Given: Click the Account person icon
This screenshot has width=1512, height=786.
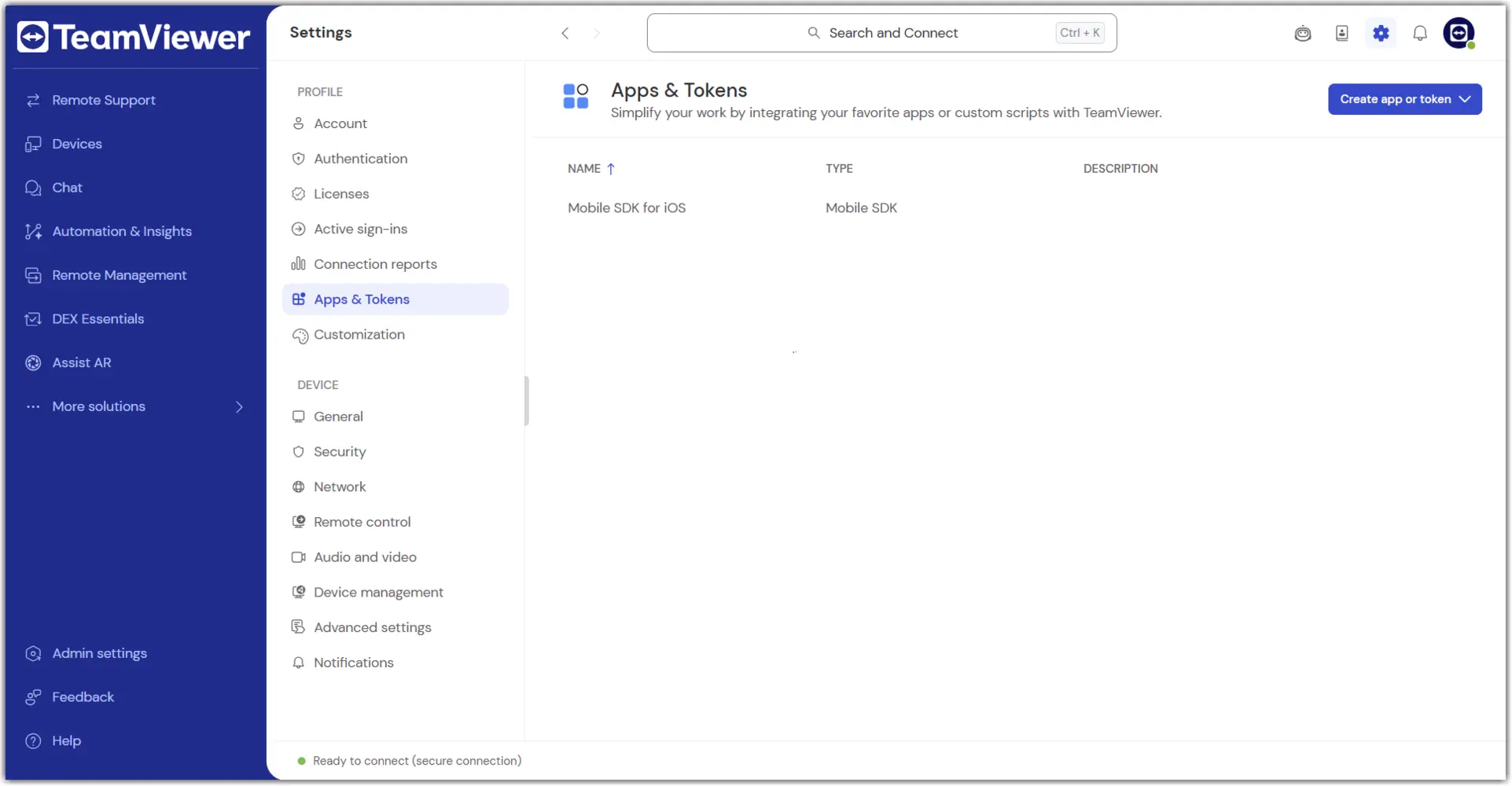Looking at the screenshot, I should (x=299, y=123).
